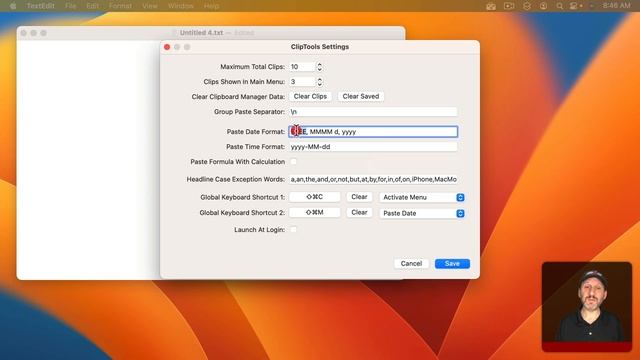Toggle the Launch At Login checkbox

pos(293,229)
